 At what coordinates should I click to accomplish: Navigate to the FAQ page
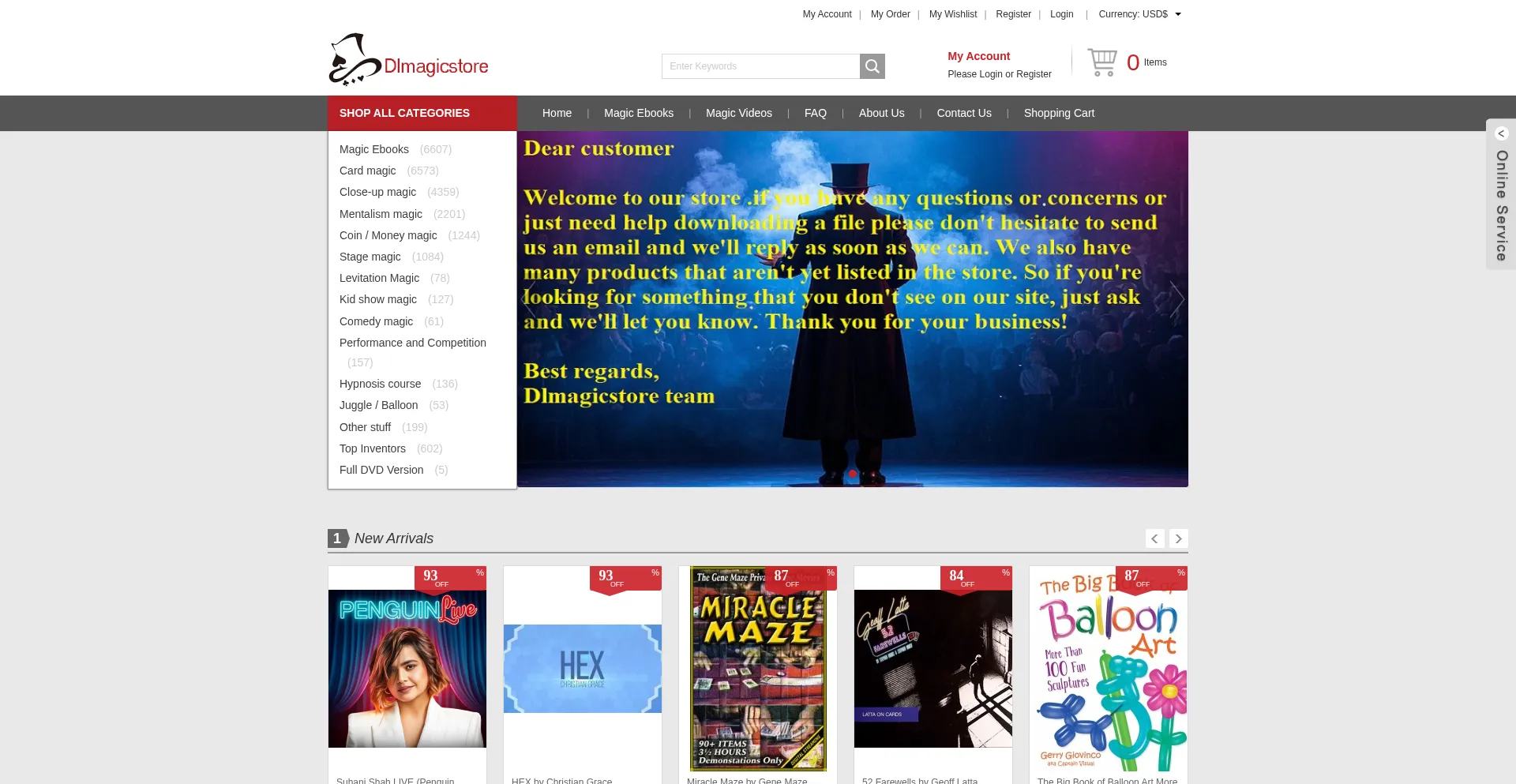[x=815, y=113]
